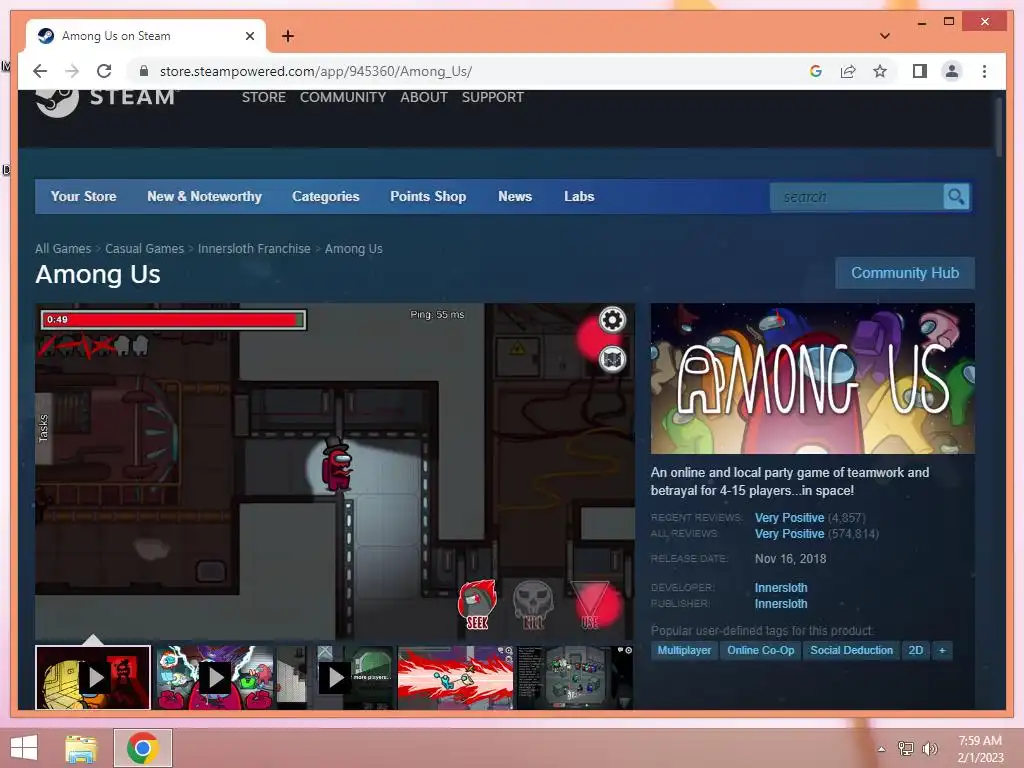Play the first video thumbnail
Image resolution: width=1024 pixels, height=768 pixels.
click(93, 677)
